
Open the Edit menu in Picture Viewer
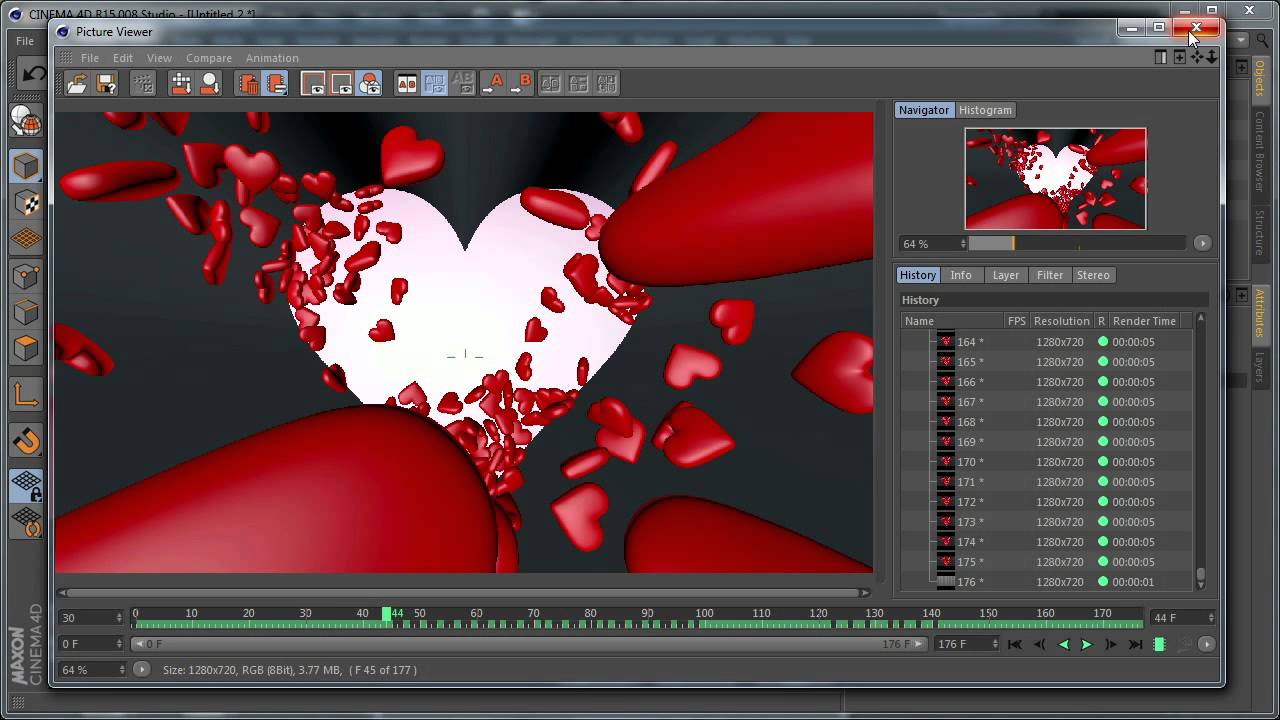click(x=122, y=58)
